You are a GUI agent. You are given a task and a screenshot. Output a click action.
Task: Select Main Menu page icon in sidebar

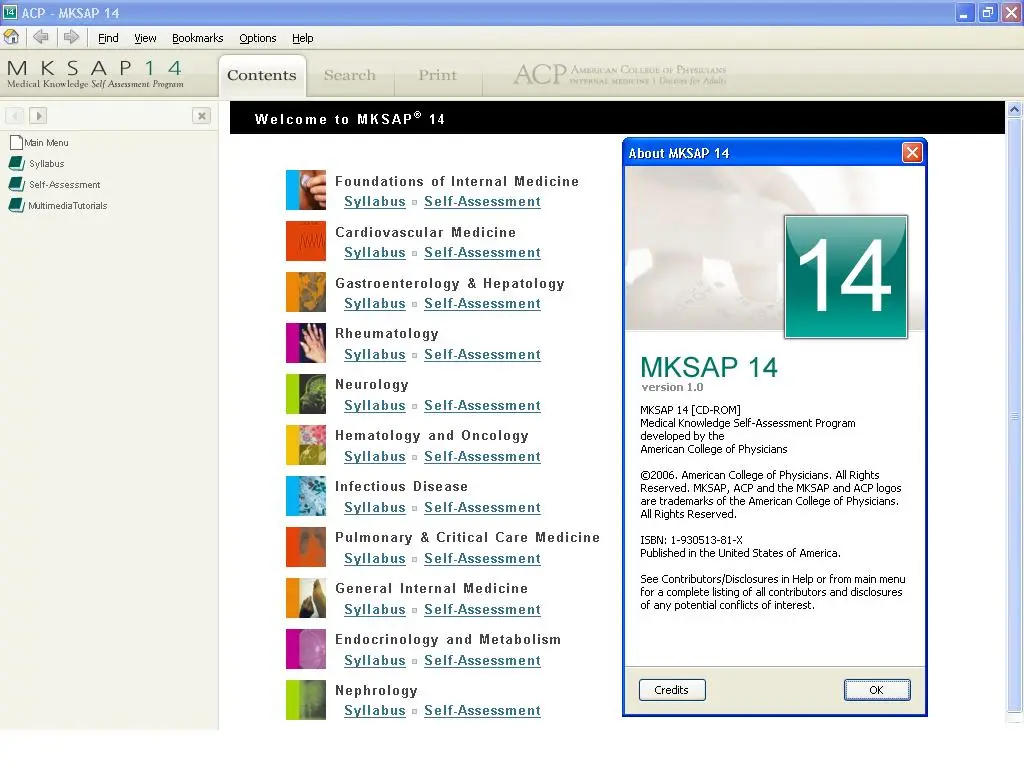(x=16, y=142)
